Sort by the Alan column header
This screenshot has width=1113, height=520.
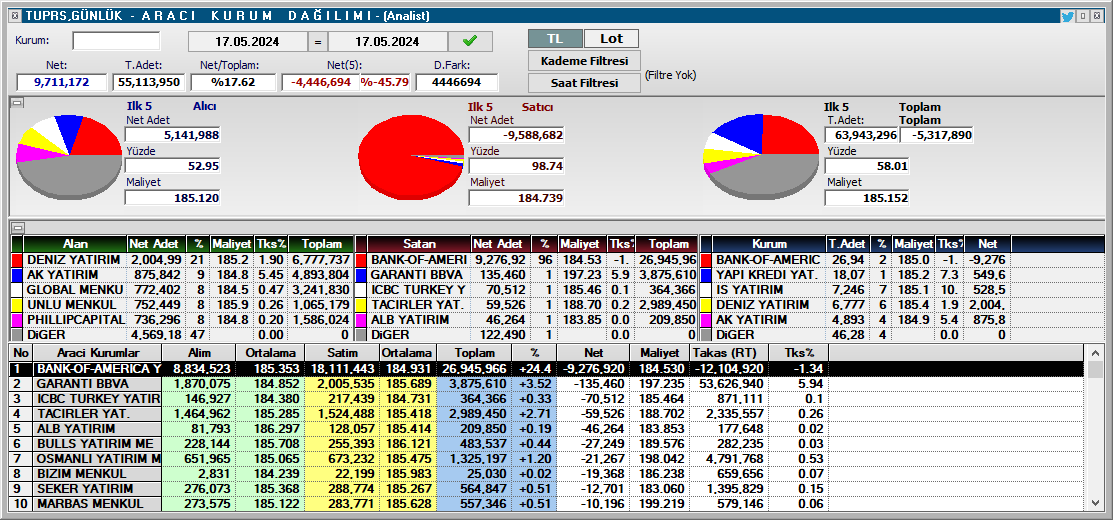pos(75,244)
